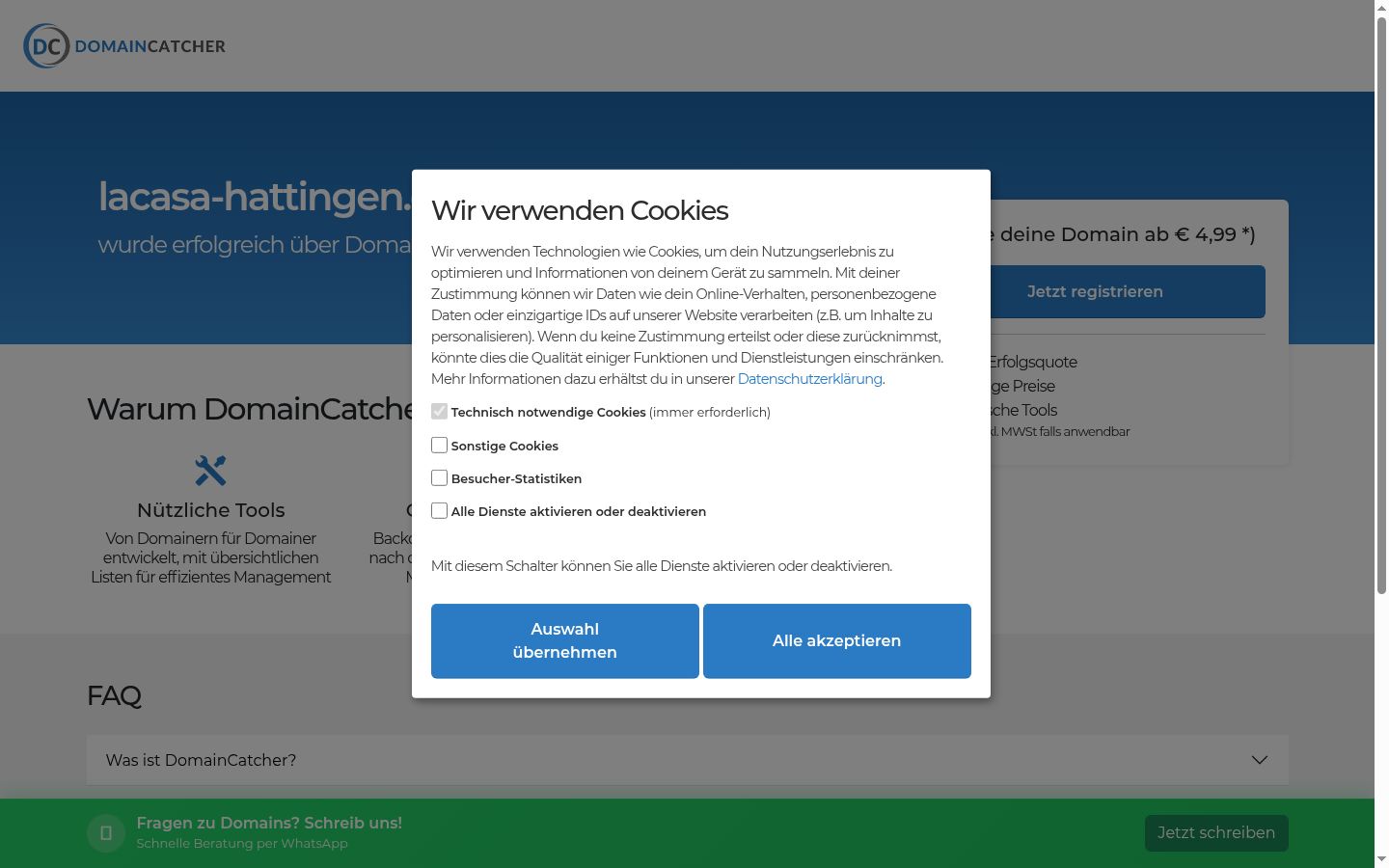Click the Jetzt registrieren button
The image size is (1389, 868).
tap(1128, 291)
